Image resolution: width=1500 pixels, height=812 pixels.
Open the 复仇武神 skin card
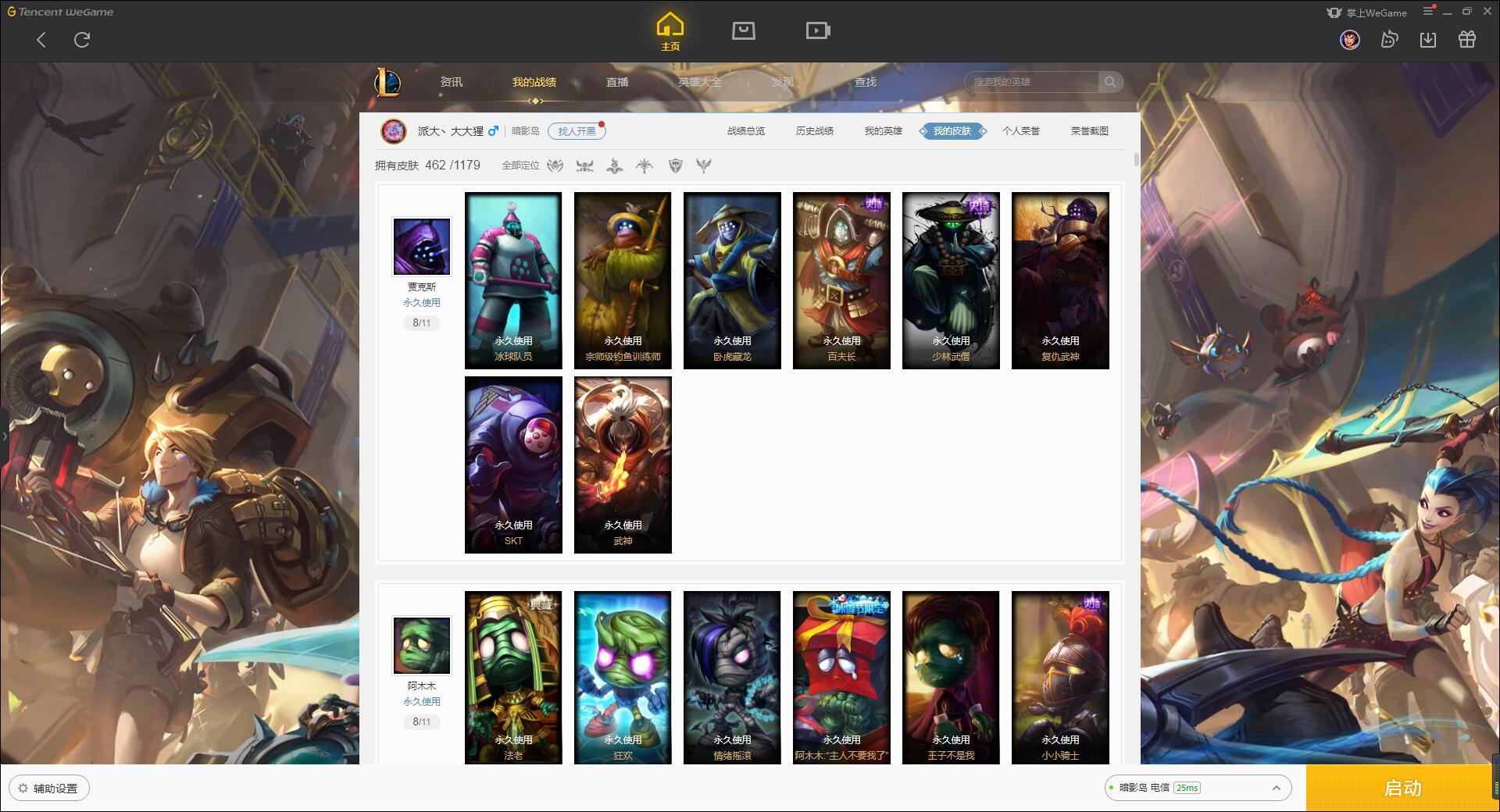coord(1060,280)
